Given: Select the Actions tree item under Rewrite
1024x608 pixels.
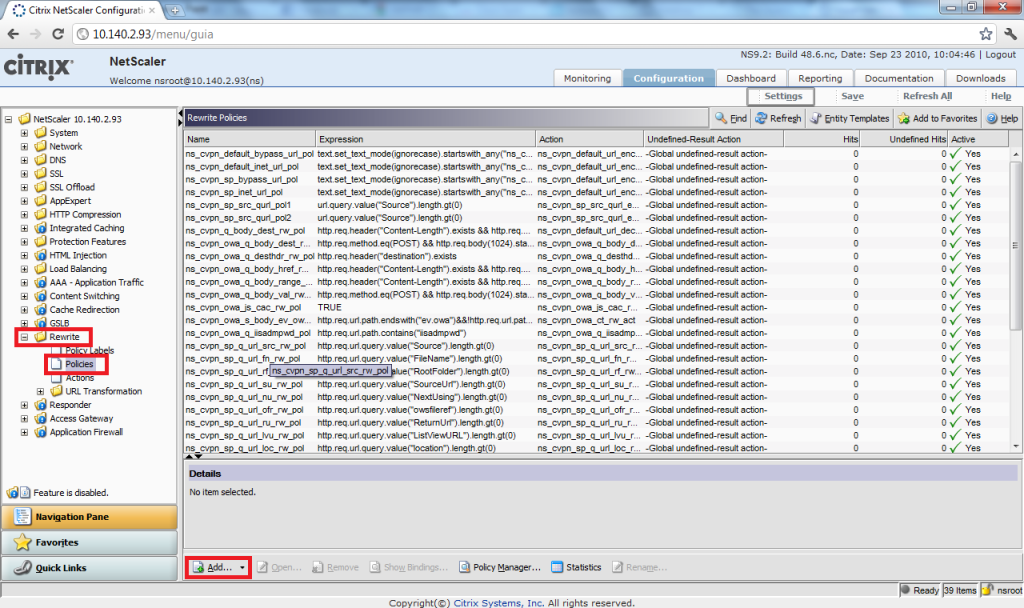Looking at the screenshot, I should point(80,378).
